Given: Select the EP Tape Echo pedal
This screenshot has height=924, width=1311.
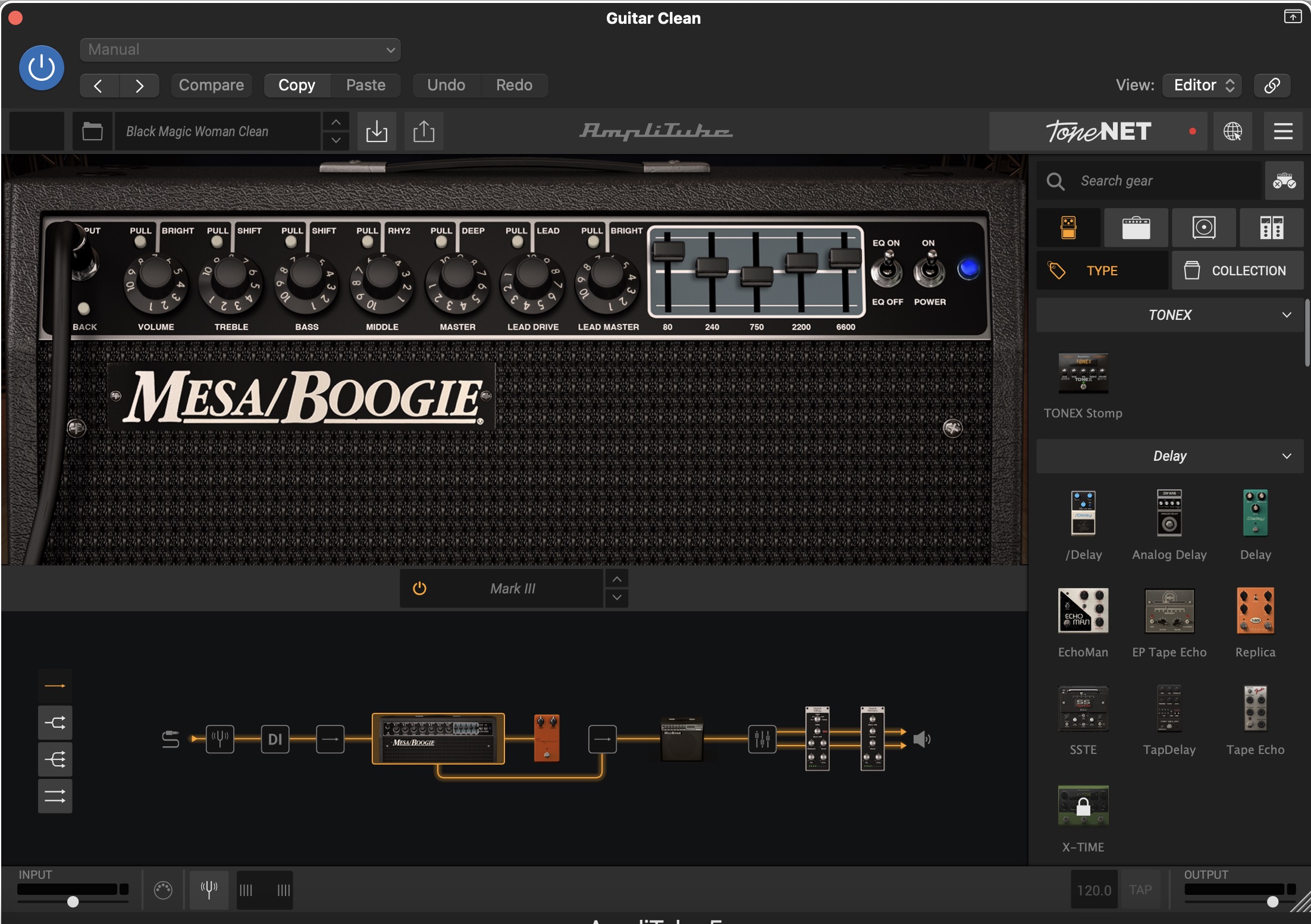Looking at the screenshot, I should click(x=1169, y=611).
